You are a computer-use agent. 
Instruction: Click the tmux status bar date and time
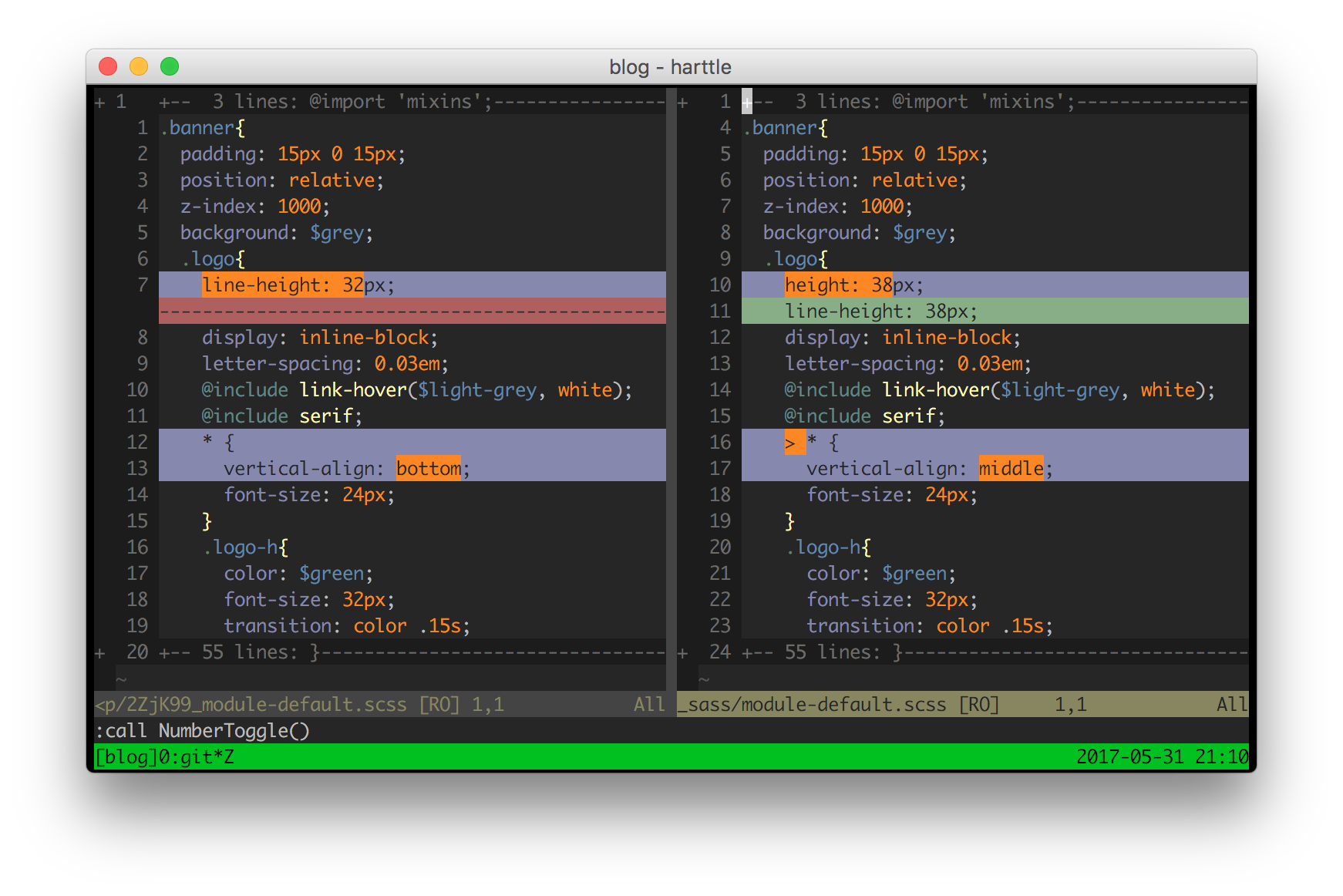[x=1162, y=757]
